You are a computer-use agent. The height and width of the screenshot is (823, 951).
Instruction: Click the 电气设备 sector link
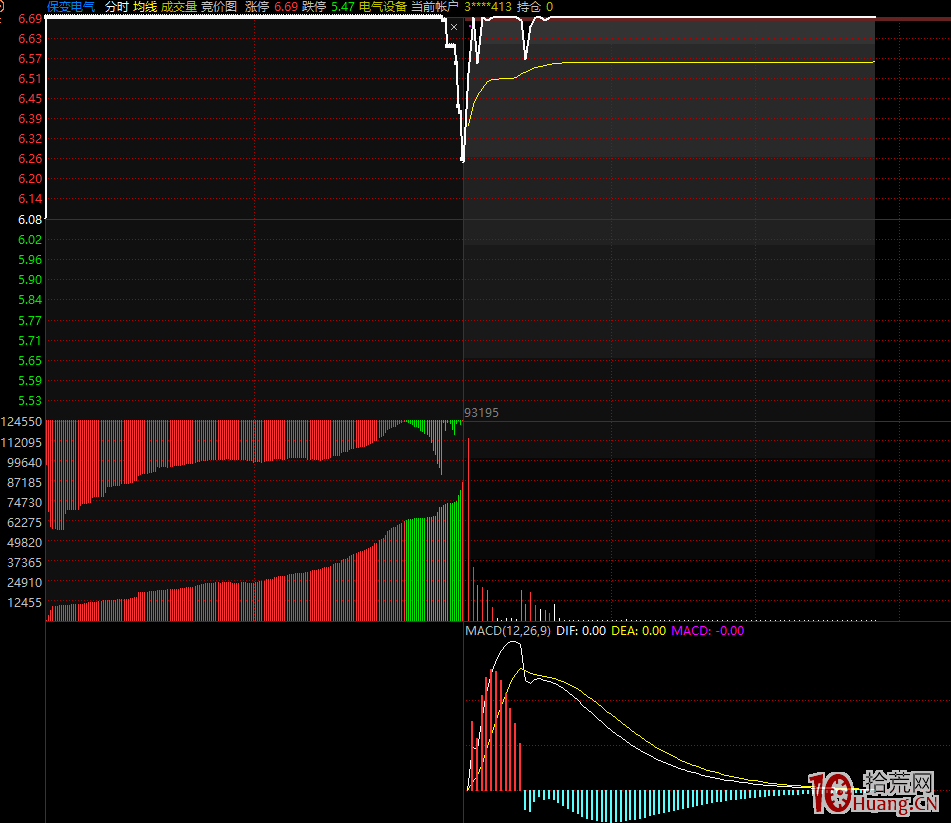[383, 7]
